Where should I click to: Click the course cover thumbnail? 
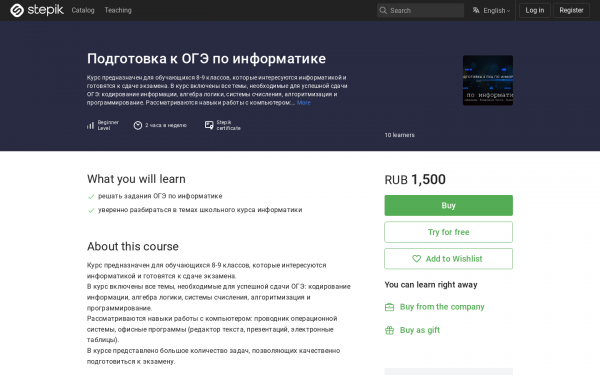tap(488, 80)
